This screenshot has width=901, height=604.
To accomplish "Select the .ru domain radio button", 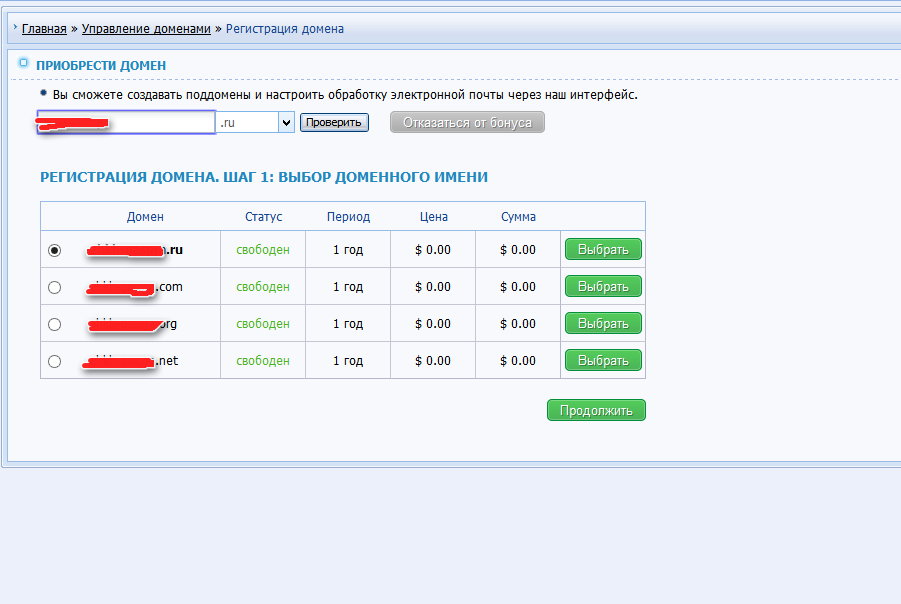I will [55, 250].
